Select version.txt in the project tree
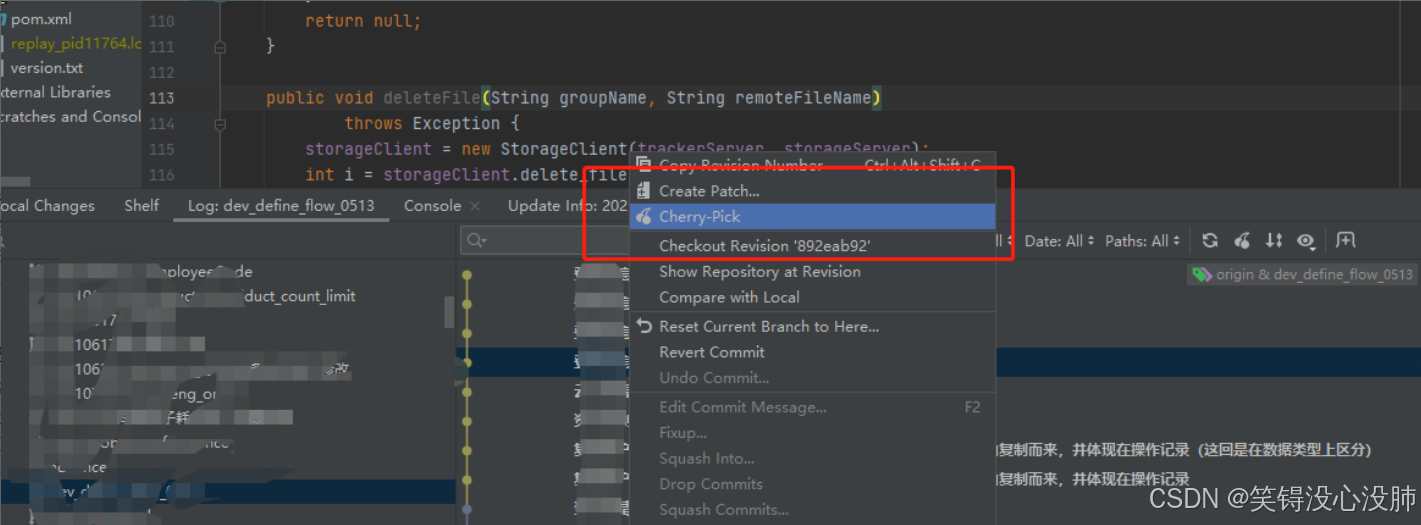This screenshot has width=1421, height=525. 46,68
